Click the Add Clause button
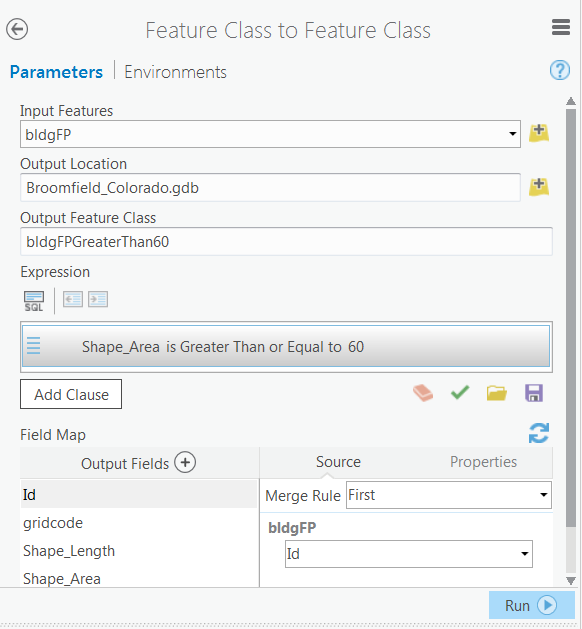The image size is (582, 629). (71, 394)
